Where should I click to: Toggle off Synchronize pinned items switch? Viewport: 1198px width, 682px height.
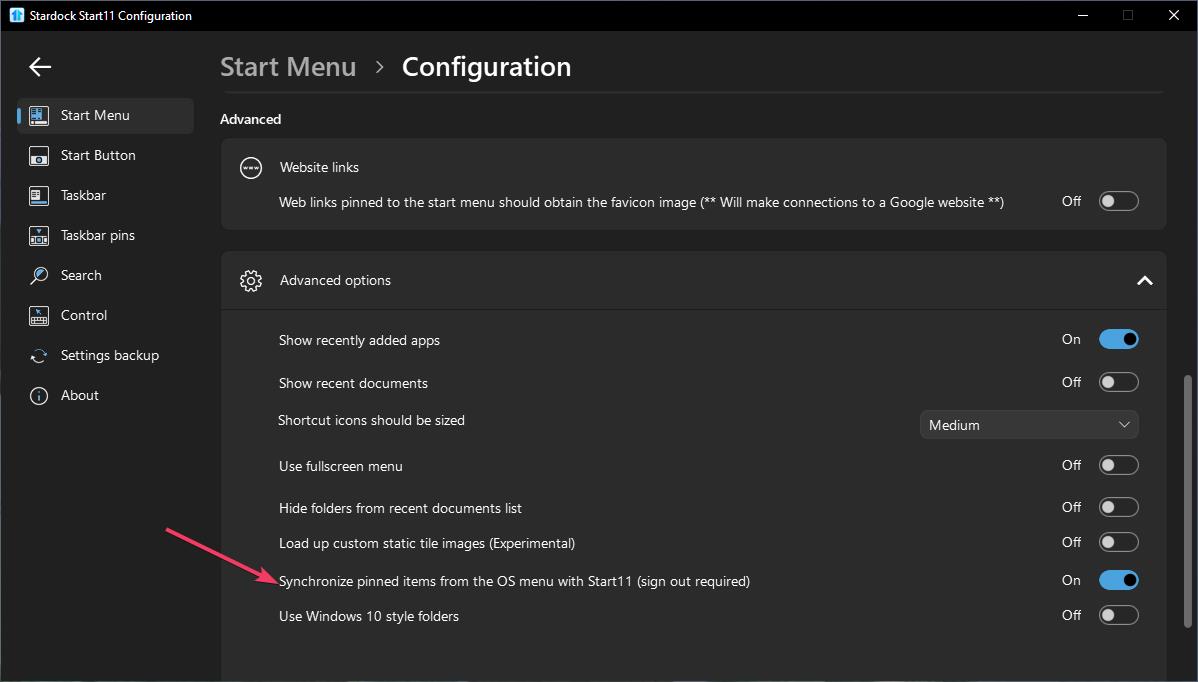pos(1118,580)
